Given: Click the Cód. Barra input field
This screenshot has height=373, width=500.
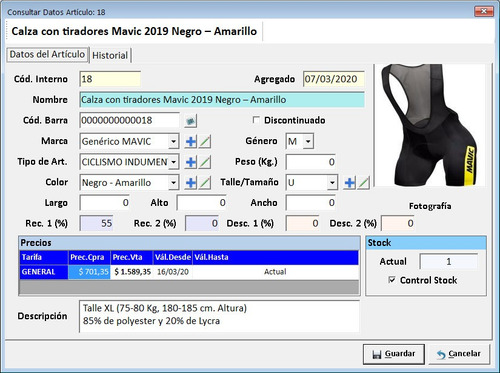Looking at the screenshot, I should tap(130, 120).
